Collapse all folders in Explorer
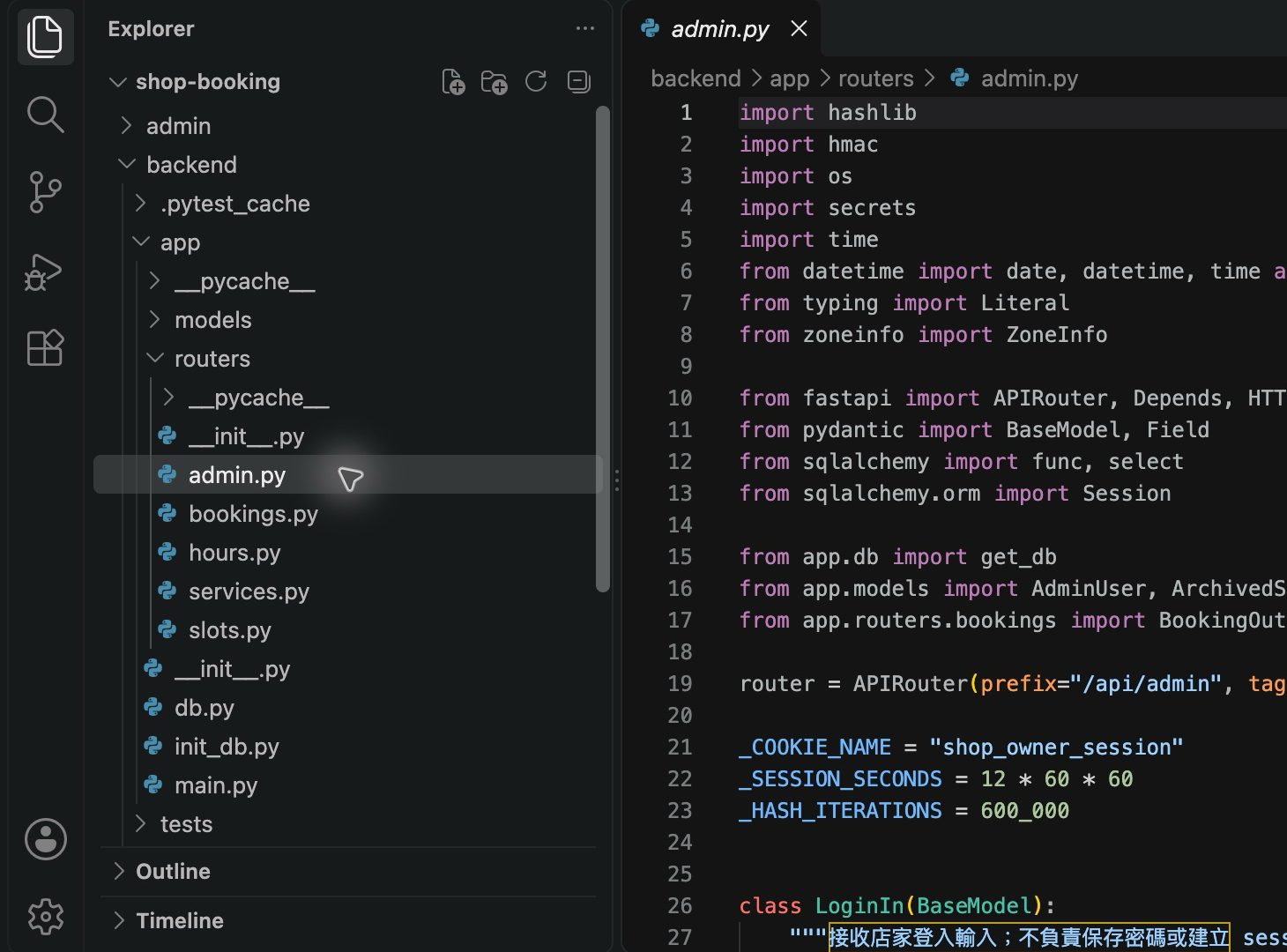Image resolution: width=1287 pixels, height=952 pixels. [578, 82]
